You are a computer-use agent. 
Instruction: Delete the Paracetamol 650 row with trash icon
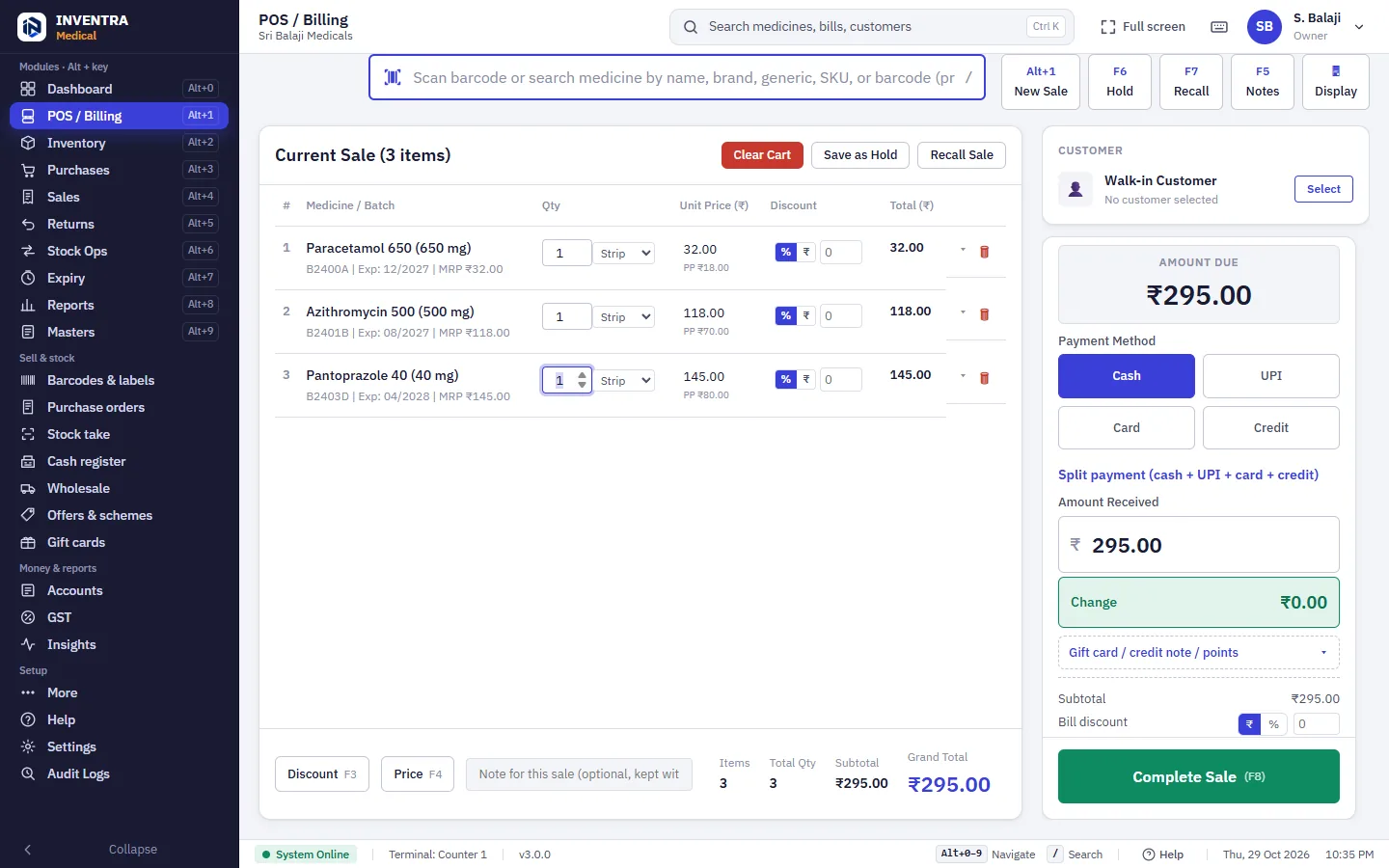pyautogui.click(x=984, y=252)
